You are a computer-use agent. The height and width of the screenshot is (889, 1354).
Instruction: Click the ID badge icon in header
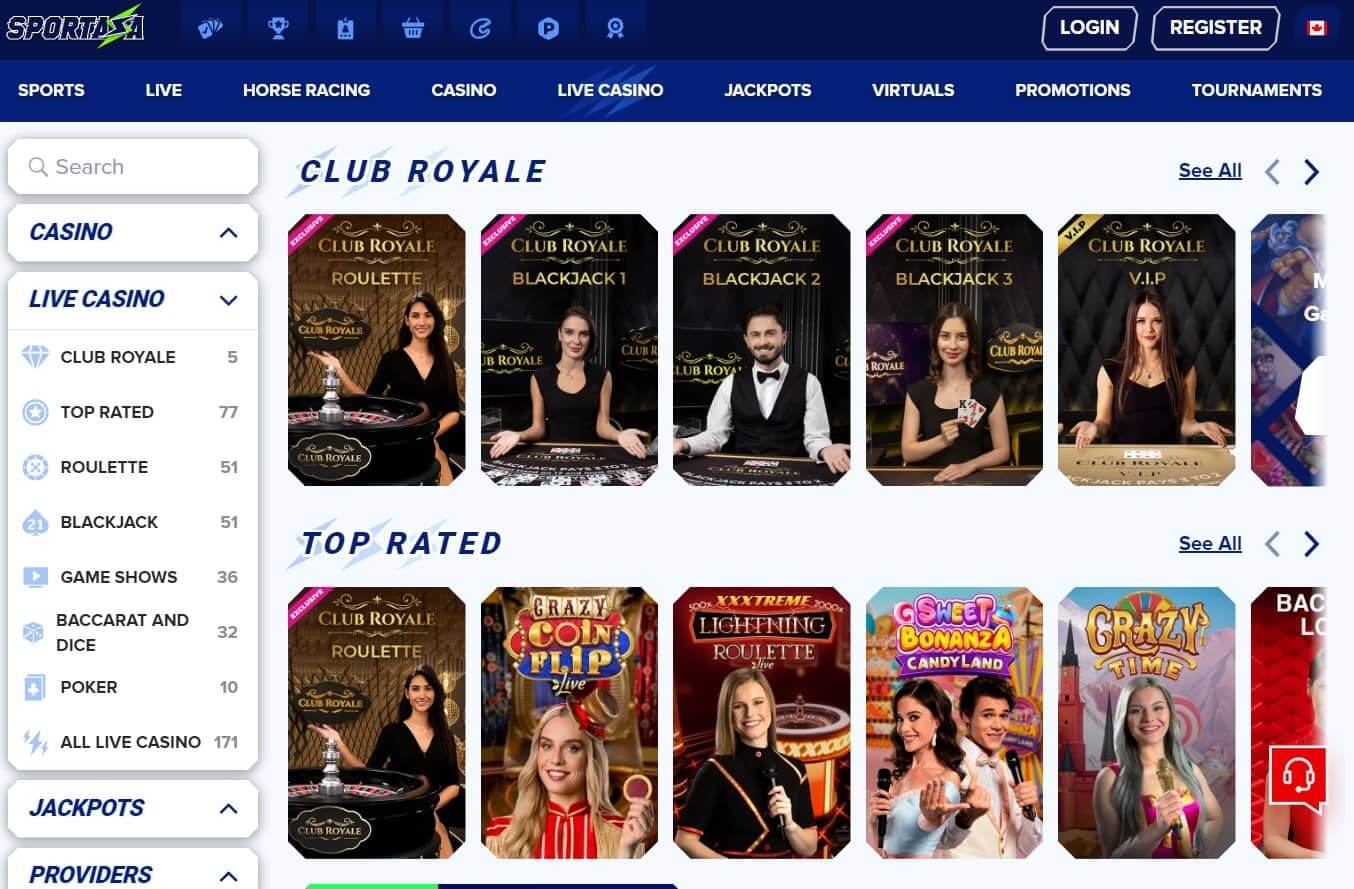(345, 28)
